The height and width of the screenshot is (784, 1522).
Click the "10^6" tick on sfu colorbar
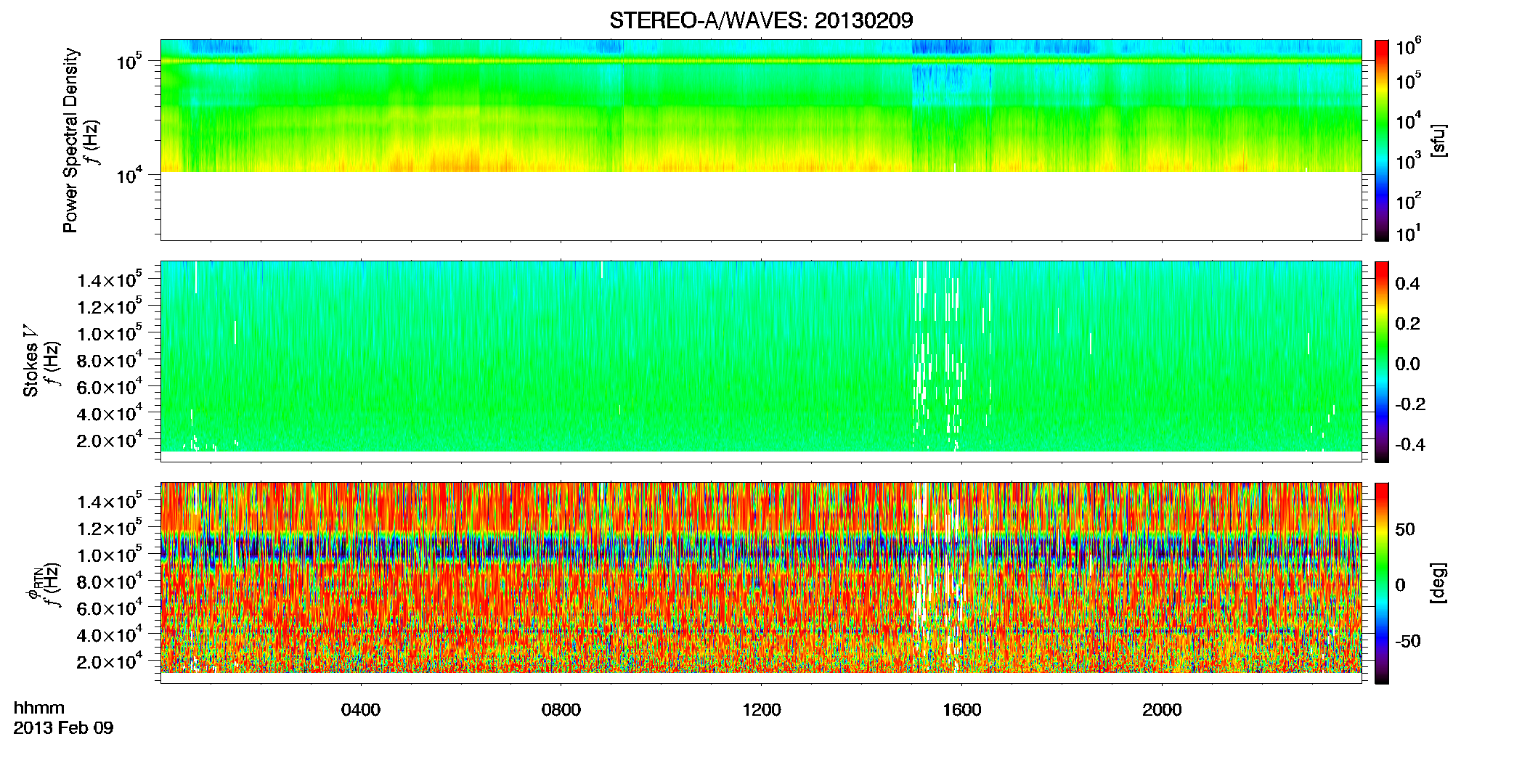pos(1408,48)
